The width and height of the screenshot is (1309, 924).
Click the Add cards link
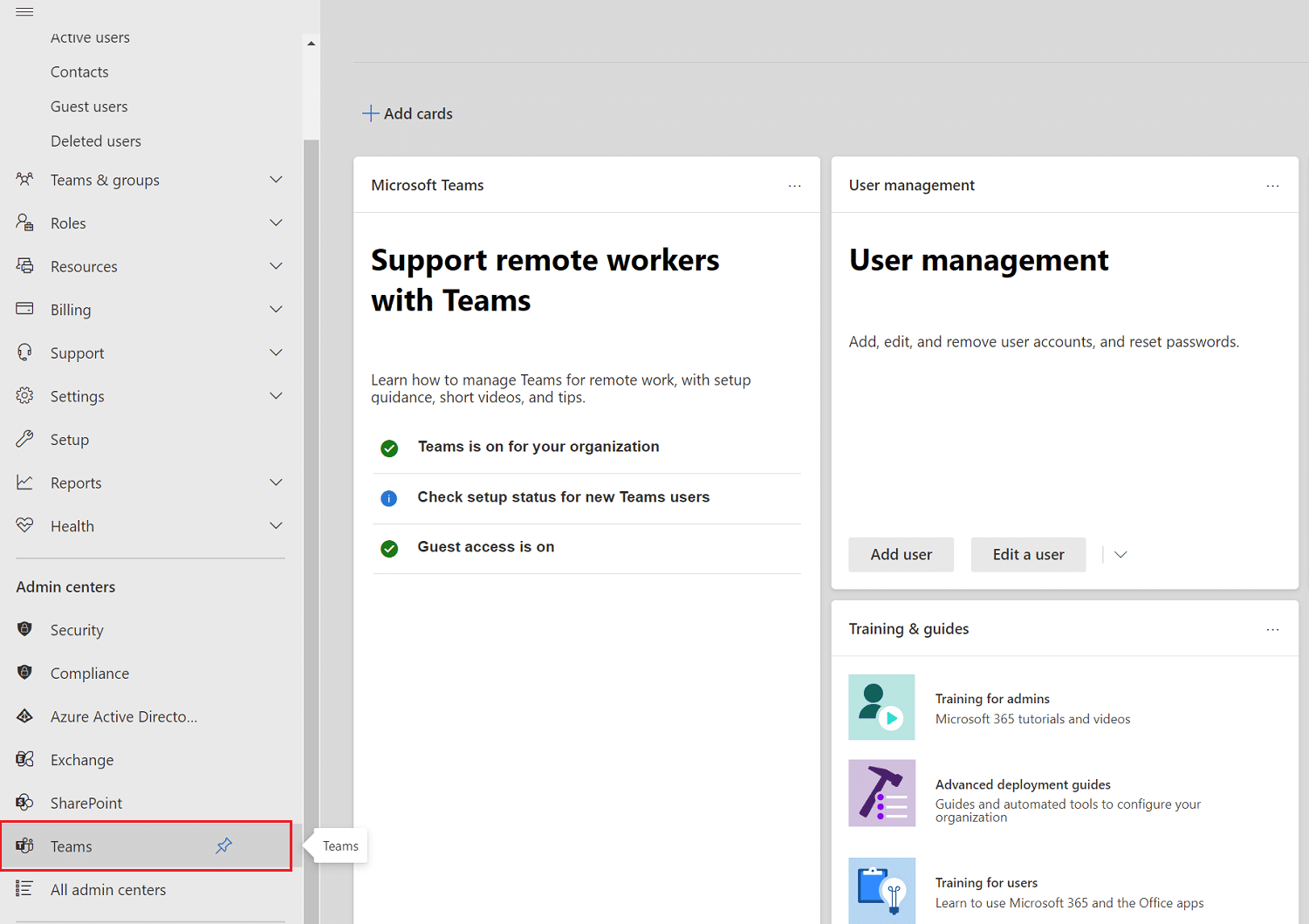point(407,113)
